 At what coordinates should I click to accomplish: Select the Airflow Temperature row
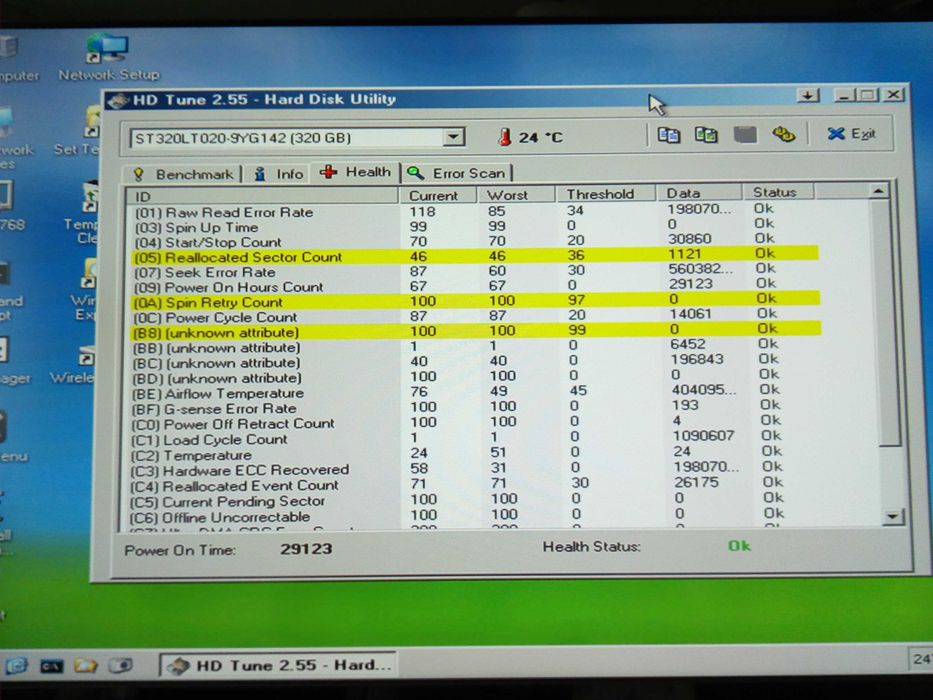pos(475,393)
